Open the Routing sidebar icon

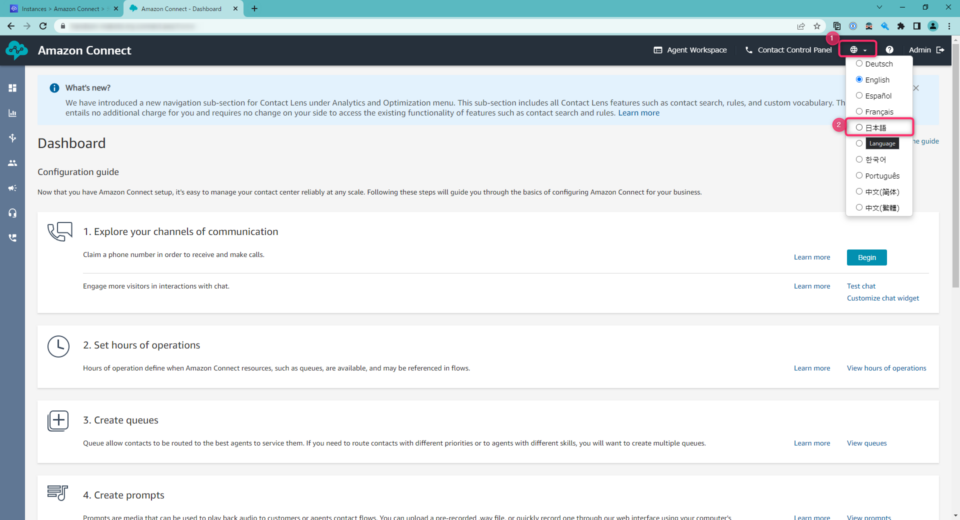[13, 138]
